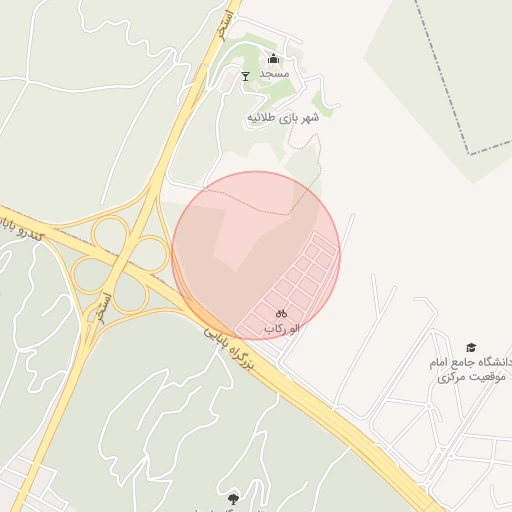Click the استخر road label near top
This screenshot has width=512, height=512.
225,25
